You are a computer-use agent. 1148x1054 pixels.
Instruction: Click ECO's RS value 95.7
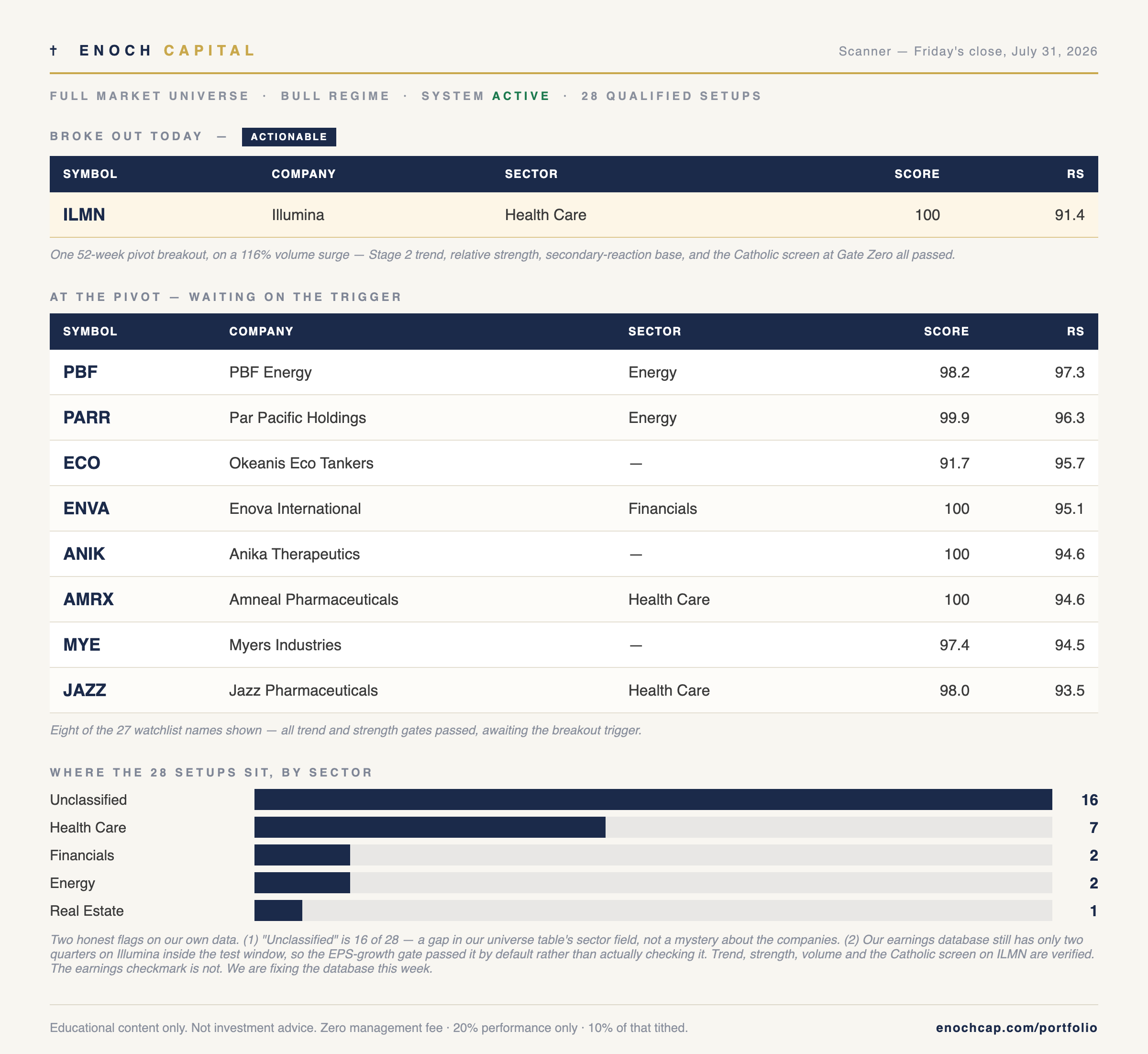coord(1069,463)
